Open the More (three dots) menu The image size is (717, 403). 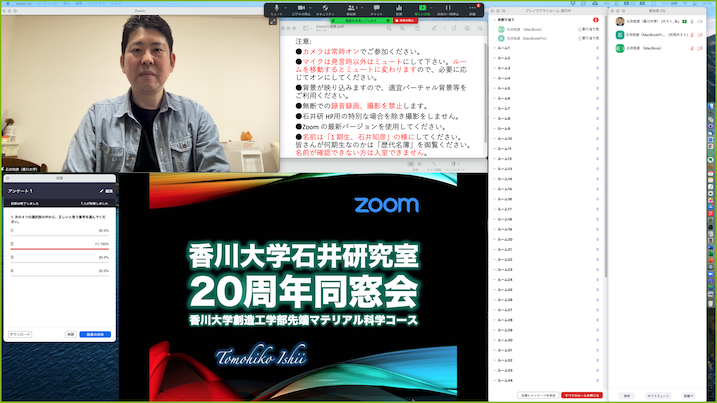coord(472,9)
